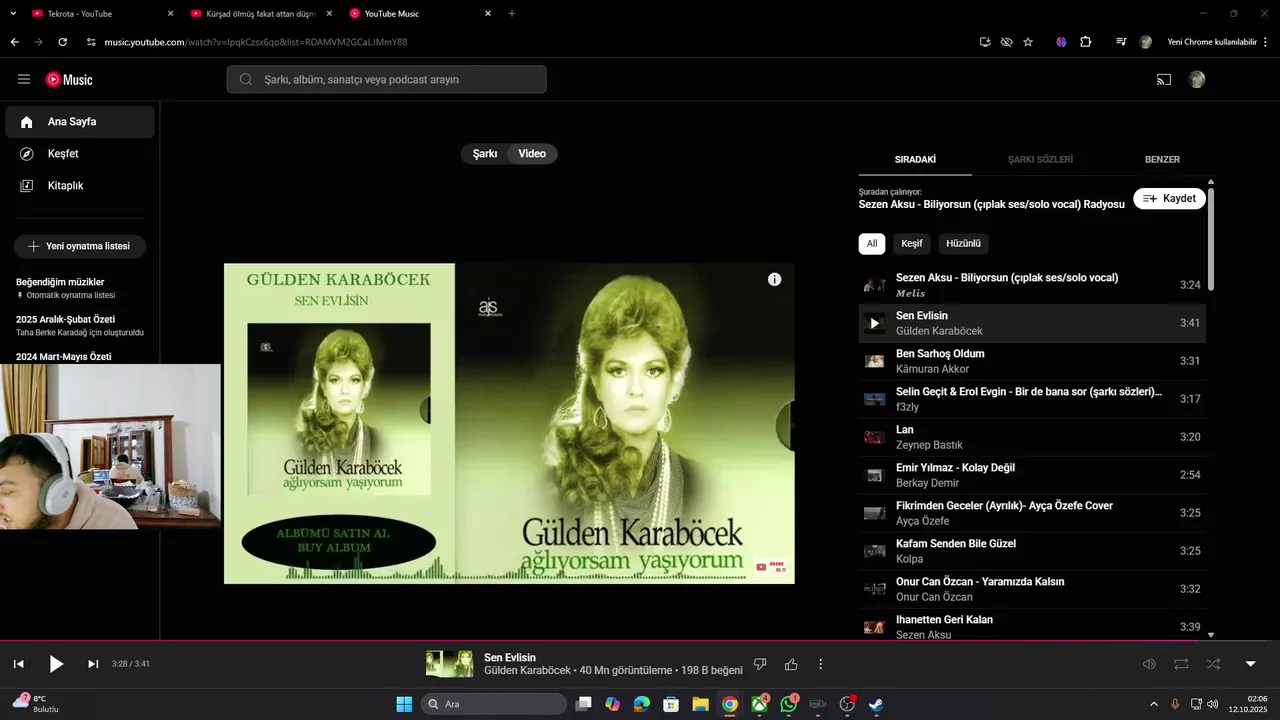Open a new browser tab
The image size is (1280, 720).
click(512, 14)
